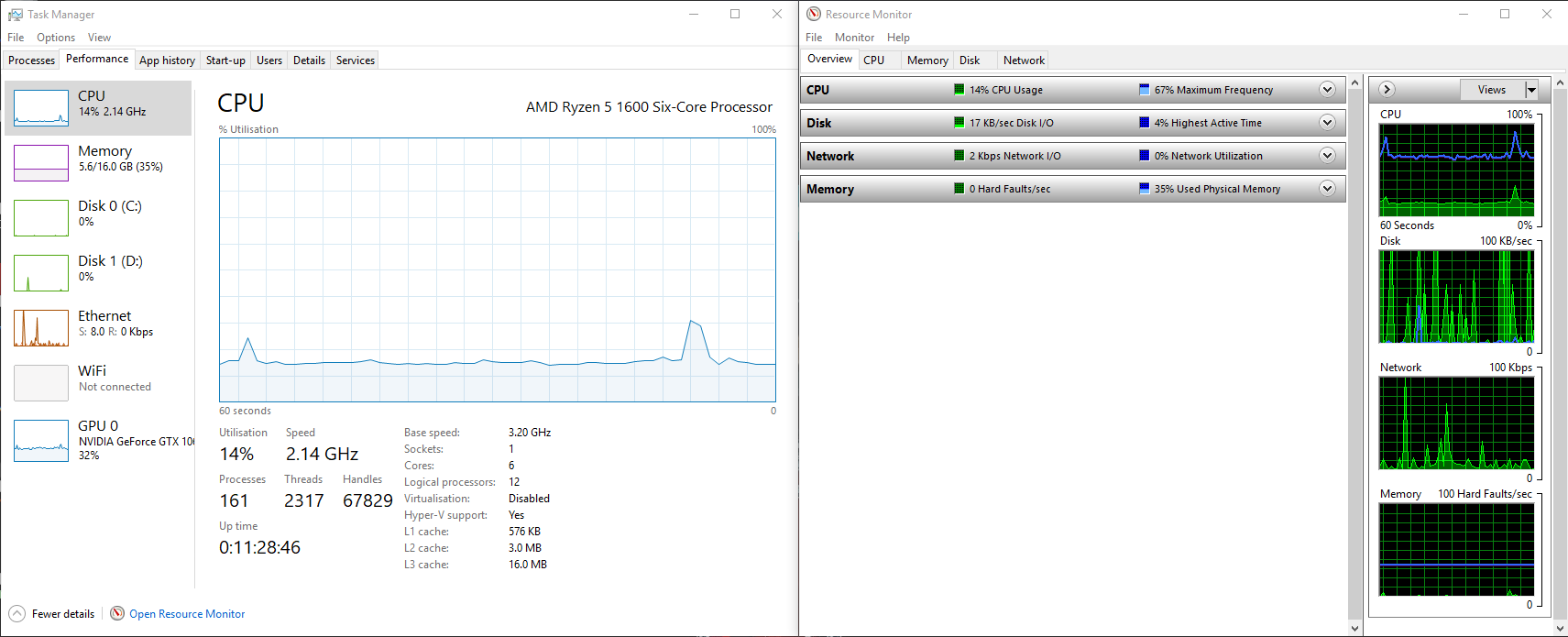Screen dimensions: 1568x637
Task: Open the Help menu in Resource Monitor
Action: point(898,38)
